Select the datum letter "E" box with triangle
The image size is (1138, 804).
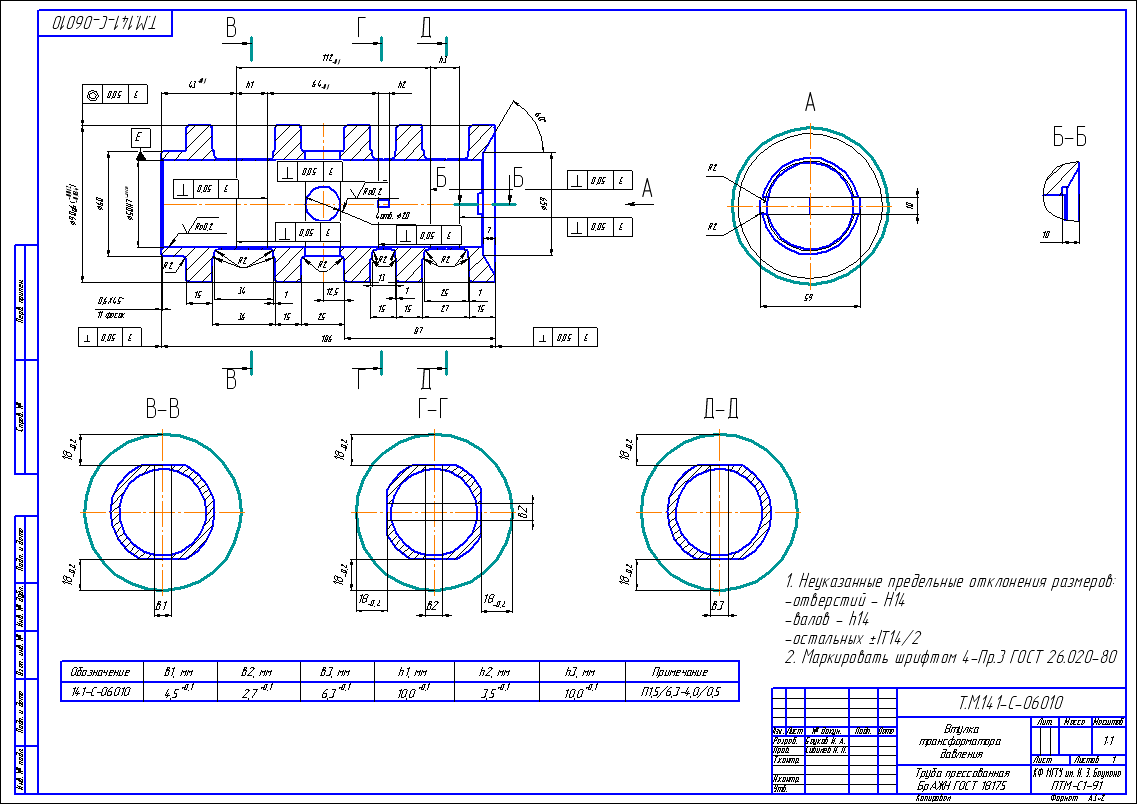[x=140, y=138]
